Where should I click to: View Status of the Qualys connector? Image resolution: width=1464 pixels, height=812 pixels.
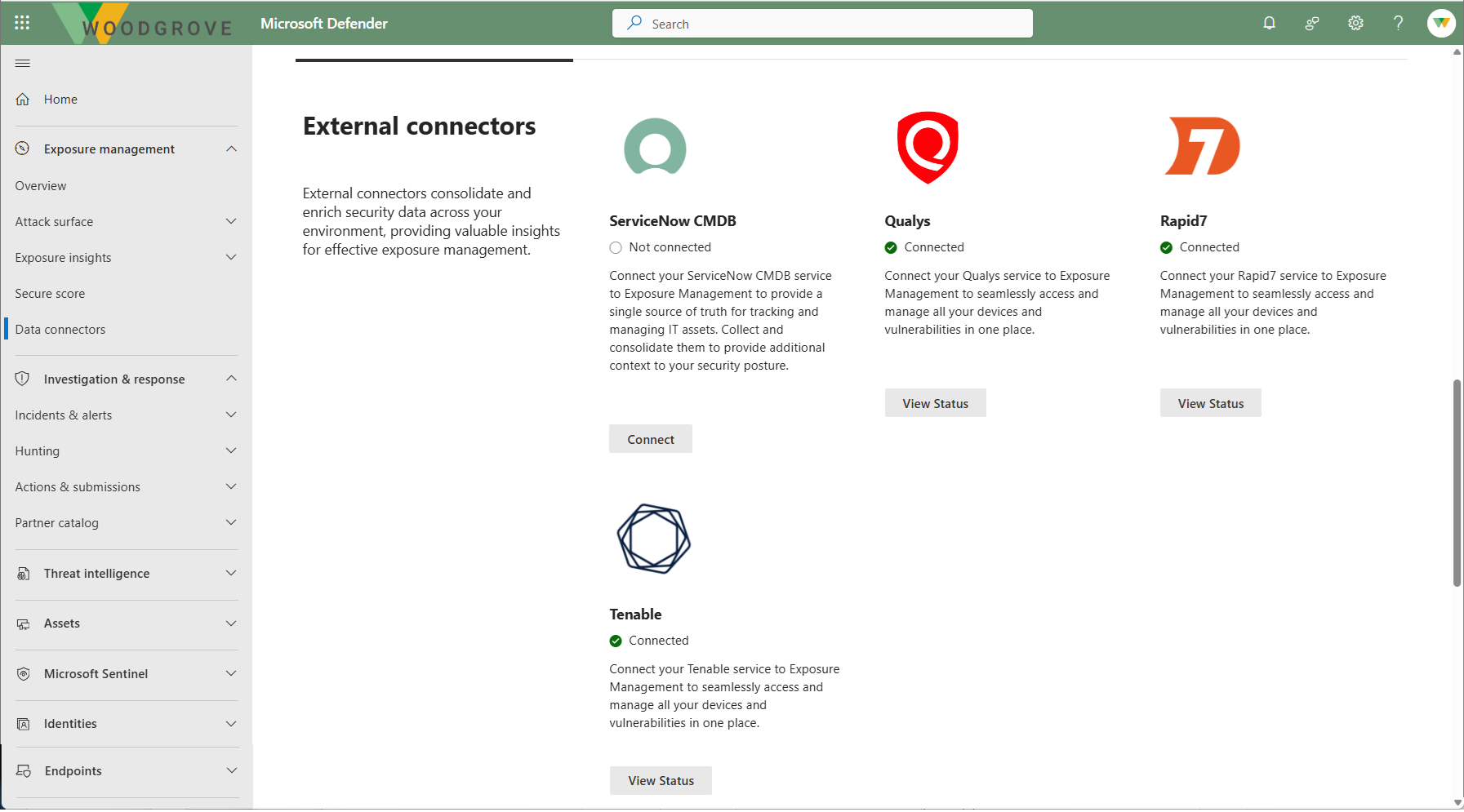935,403
